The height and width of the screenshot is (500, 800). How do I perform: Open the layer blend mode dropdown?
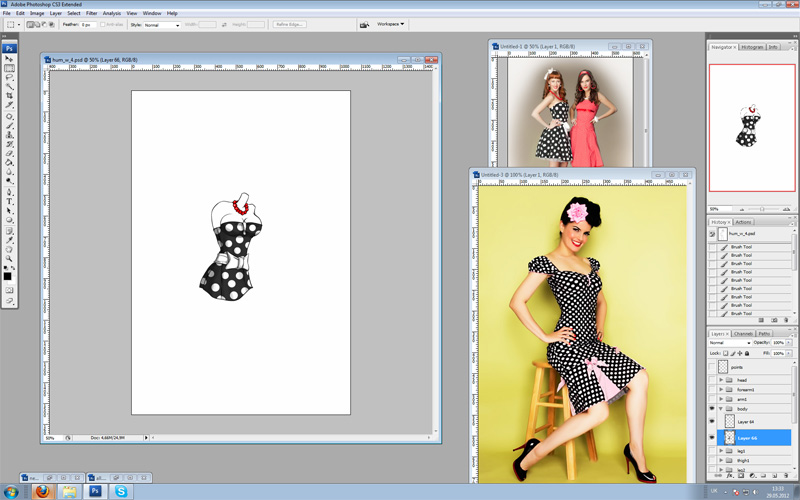point(730,343)
